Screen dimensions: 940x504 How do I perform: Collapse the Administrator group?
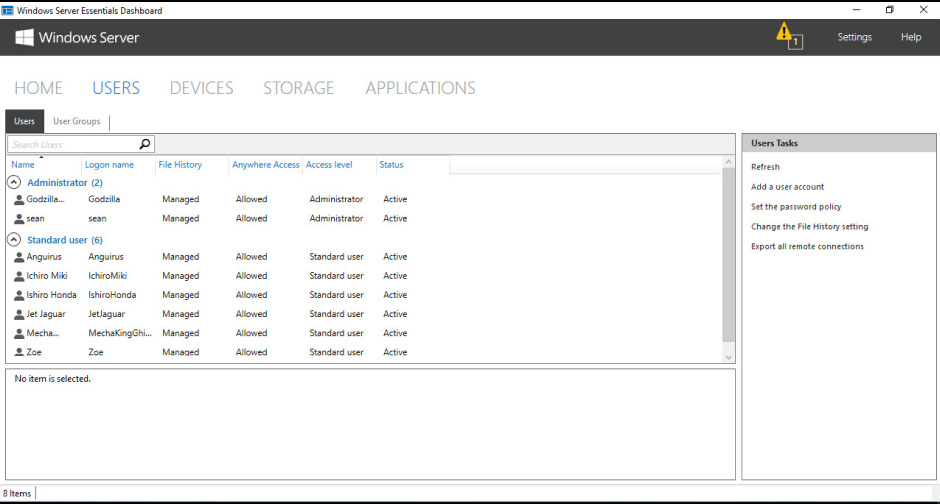[14, 182]
